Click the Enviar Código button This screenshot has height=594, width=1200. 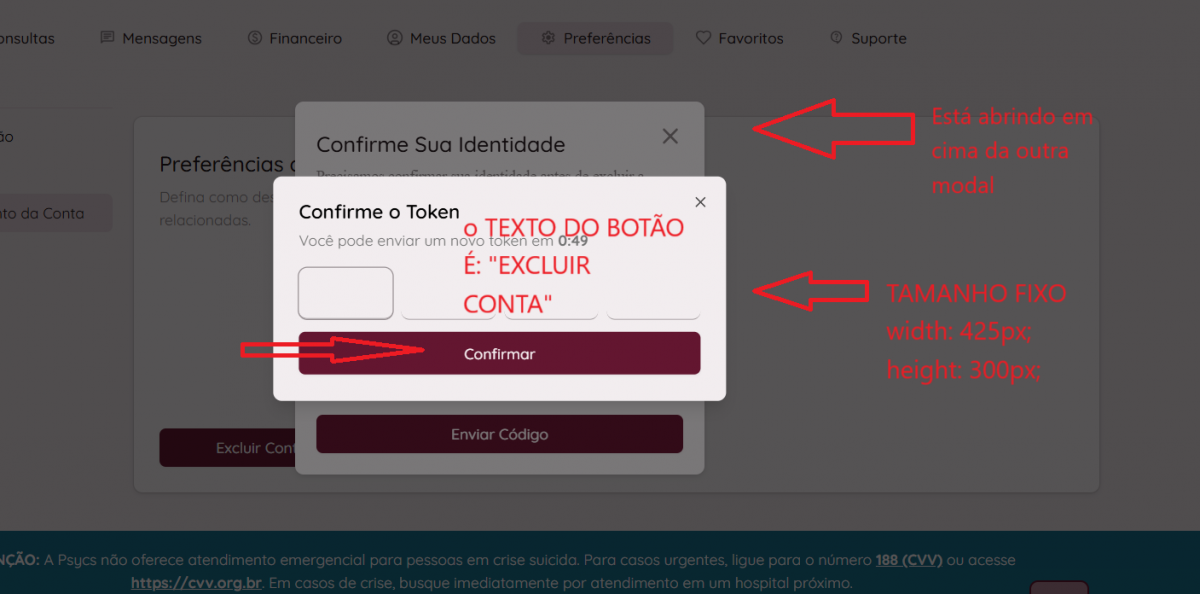499,434
